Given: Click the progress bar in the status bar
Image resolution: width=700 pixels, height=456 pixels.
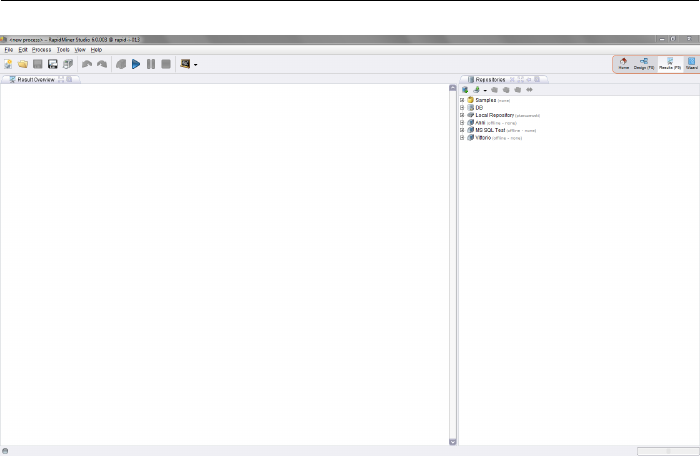Looking at the screenshot, I should pyautogui.click(x=668, y=451).
